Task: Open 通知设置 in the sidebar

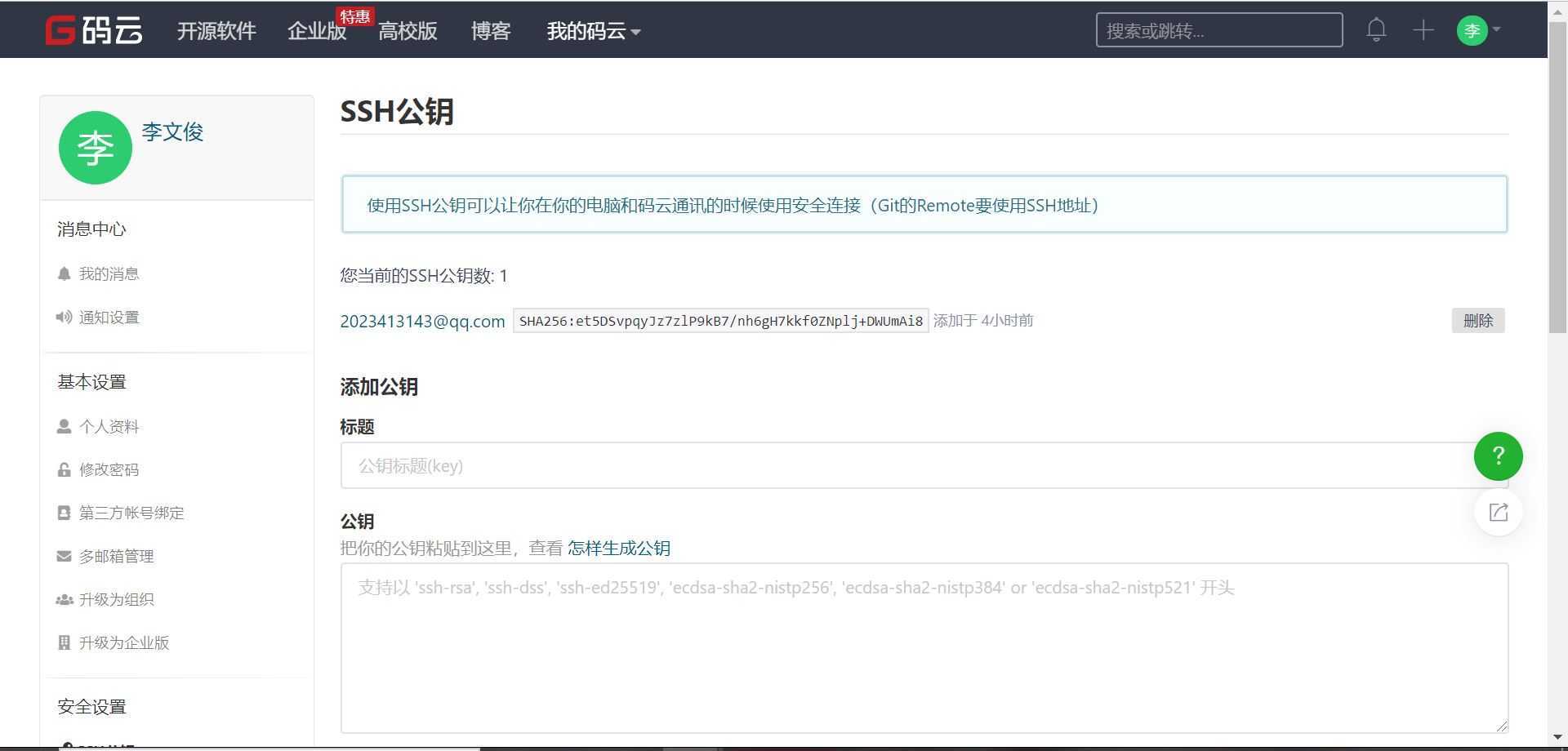Action: coord(109,318)
